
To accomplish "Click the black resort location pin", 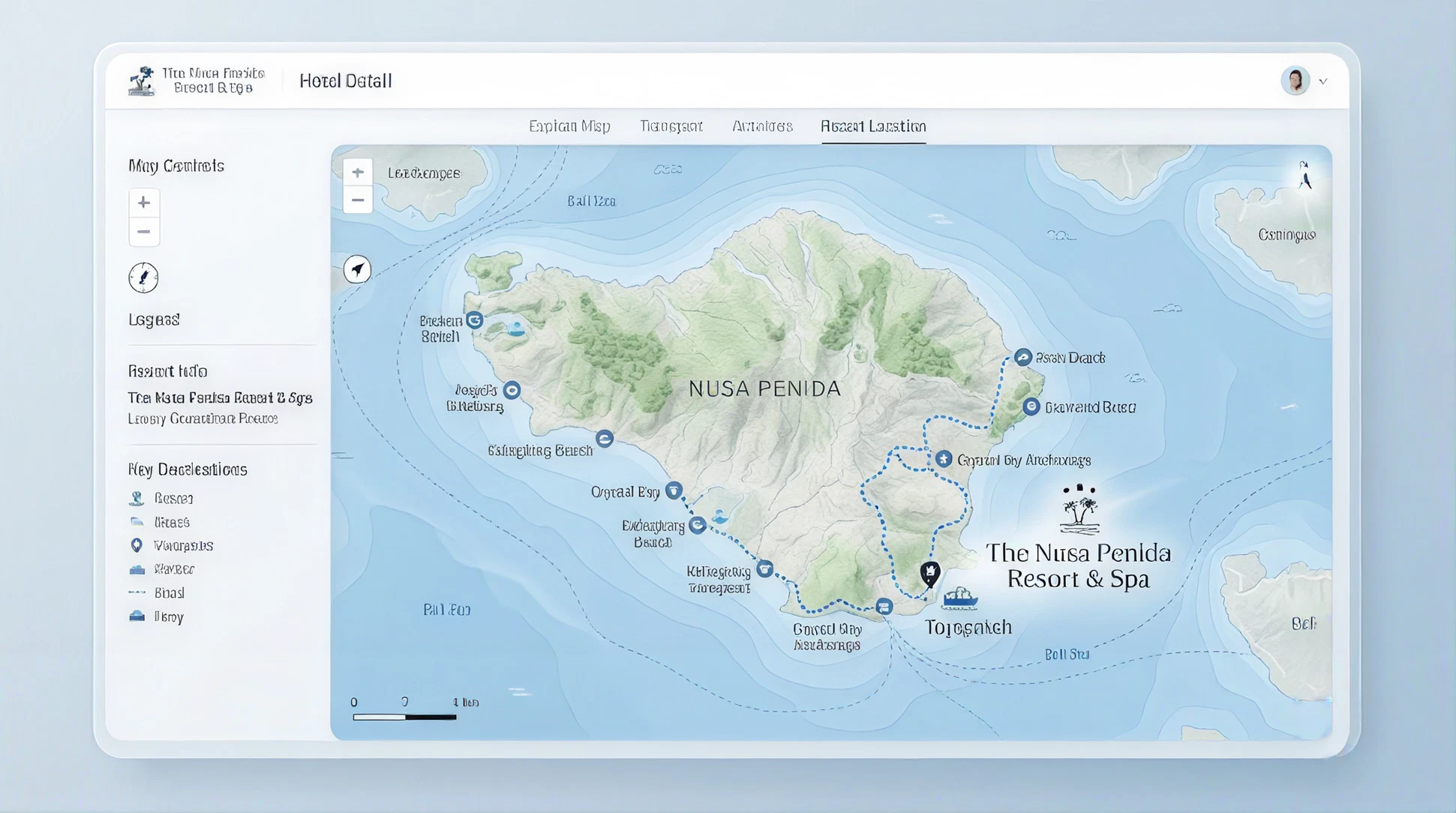I will 930,574.
